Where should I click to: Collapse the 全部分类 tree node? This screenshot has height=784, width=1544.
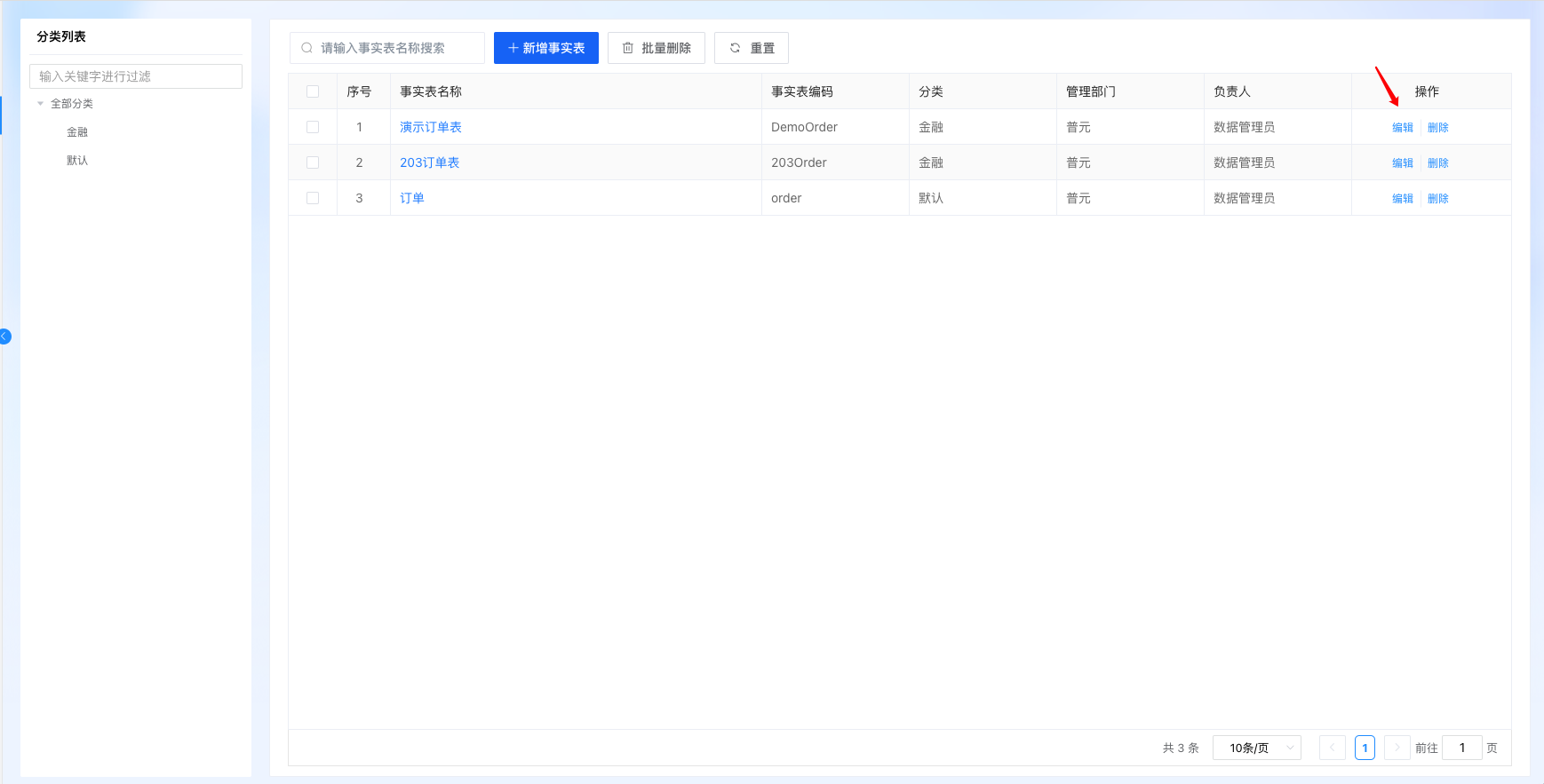coord(41,104)
